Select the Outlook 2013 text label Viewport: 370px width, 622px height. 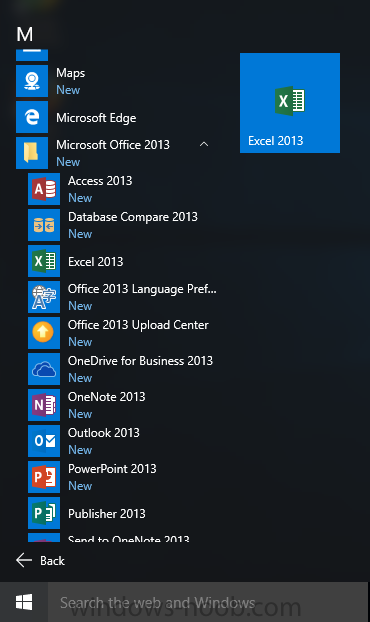pos(104,433)
